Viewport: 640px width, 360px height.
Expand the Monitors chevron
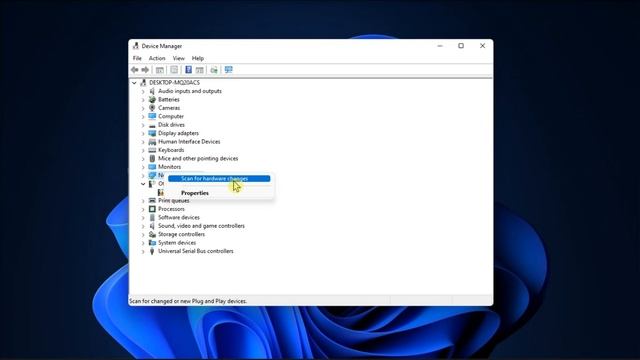pyautogui.click(x=143, y=167)
